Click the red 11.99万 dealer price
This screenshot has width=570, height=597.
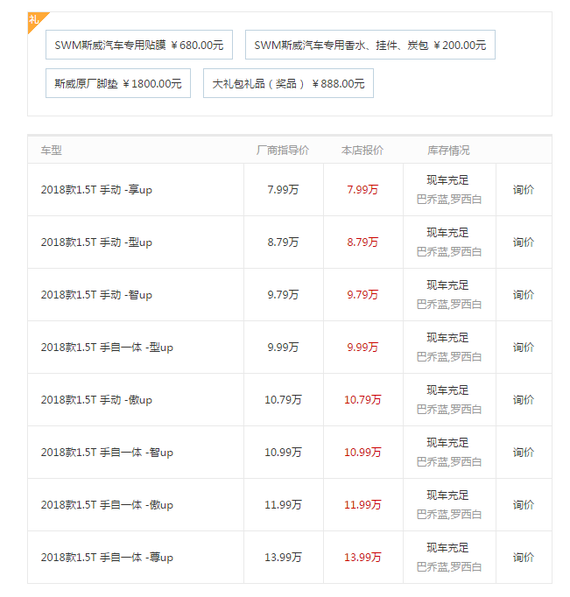point(362,505)
